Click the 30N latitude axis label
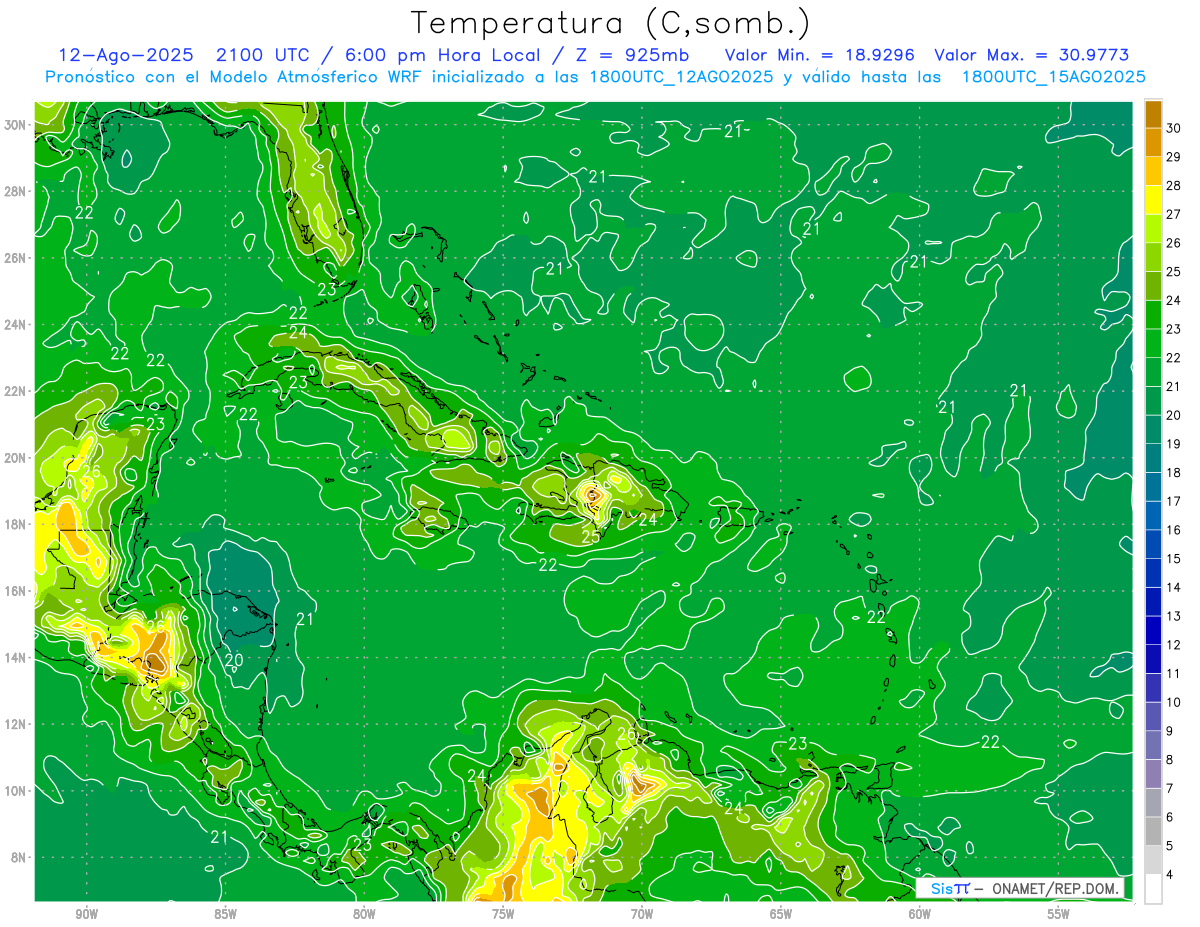Screen dimensions: 1200x927 [16, 124]
